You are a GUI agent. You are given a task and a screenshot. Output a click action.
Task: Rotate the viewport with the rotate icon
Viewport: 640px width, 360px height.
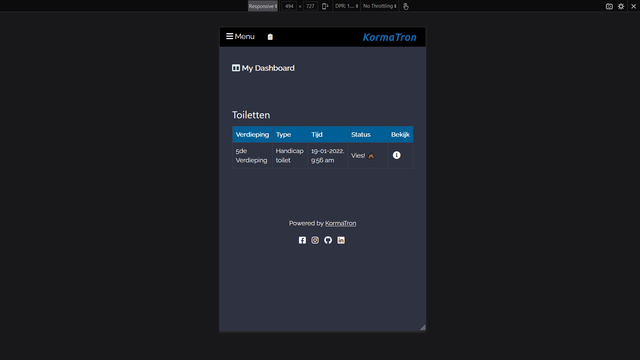[x=325, y=6]
